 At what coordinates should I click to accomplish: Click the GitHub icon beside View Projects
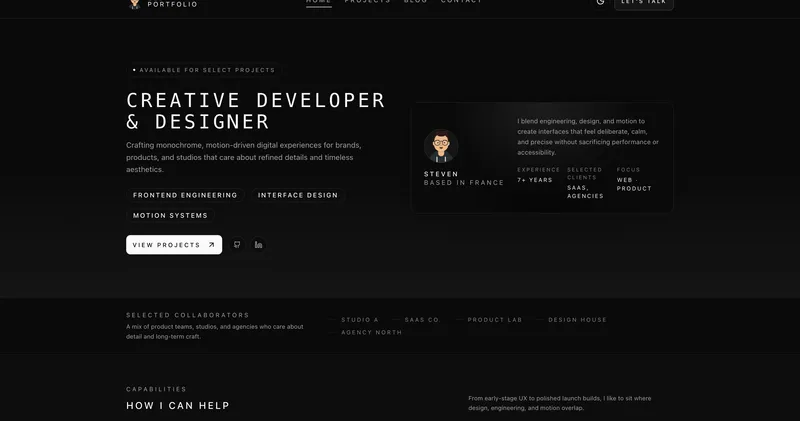pos(237,245)
